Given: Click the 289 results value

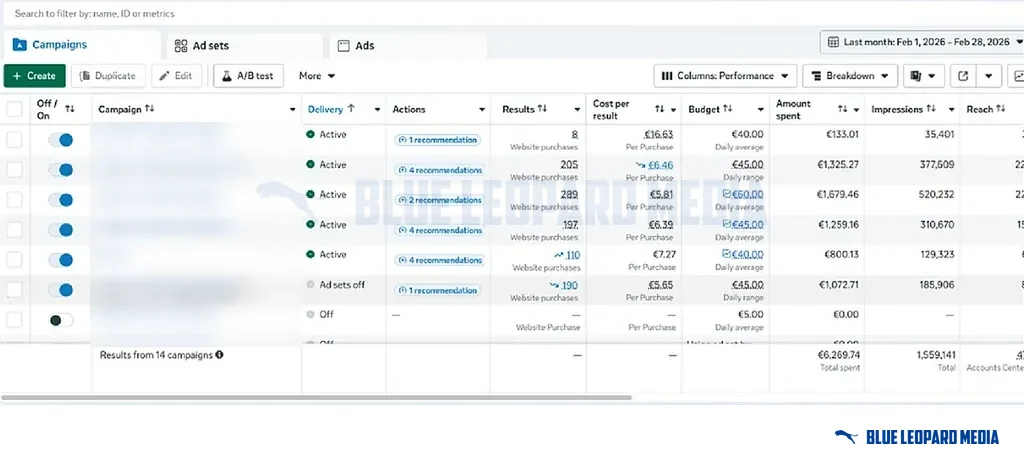Looking at the screenshot, I should tap(570, 194).
